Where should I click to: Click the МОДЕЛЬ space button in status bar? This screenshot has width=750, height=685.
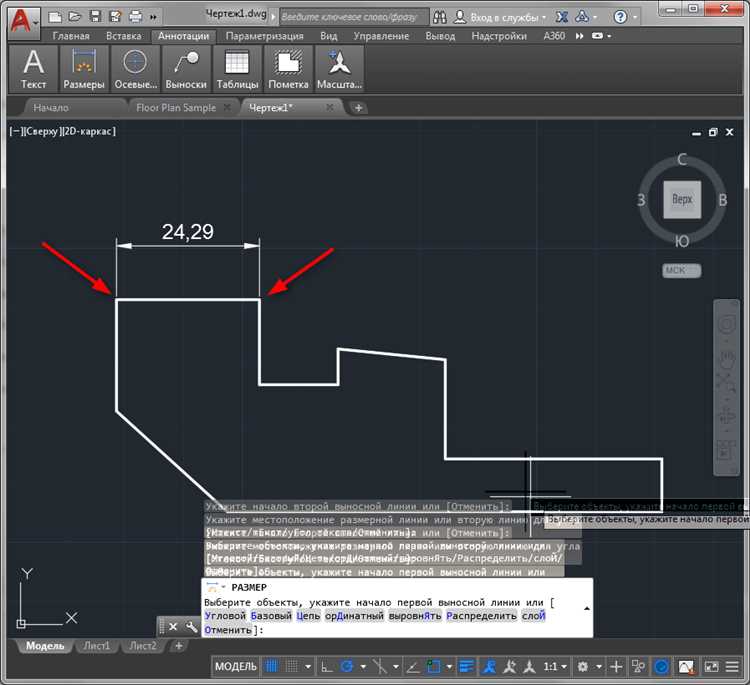pyautogui.click(x=236, y=666)
